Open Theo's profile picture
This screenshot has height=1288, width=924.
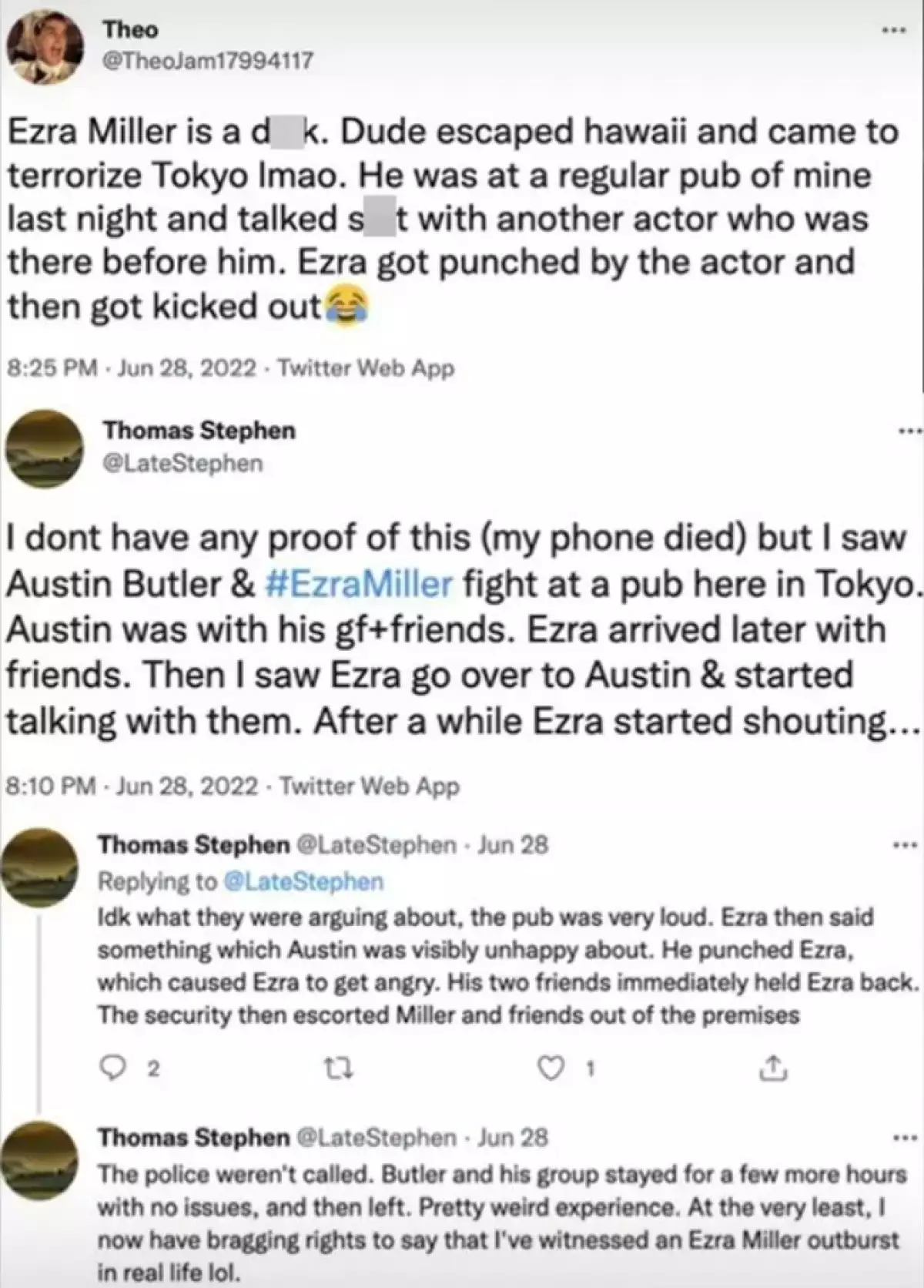tap(42, 46)
